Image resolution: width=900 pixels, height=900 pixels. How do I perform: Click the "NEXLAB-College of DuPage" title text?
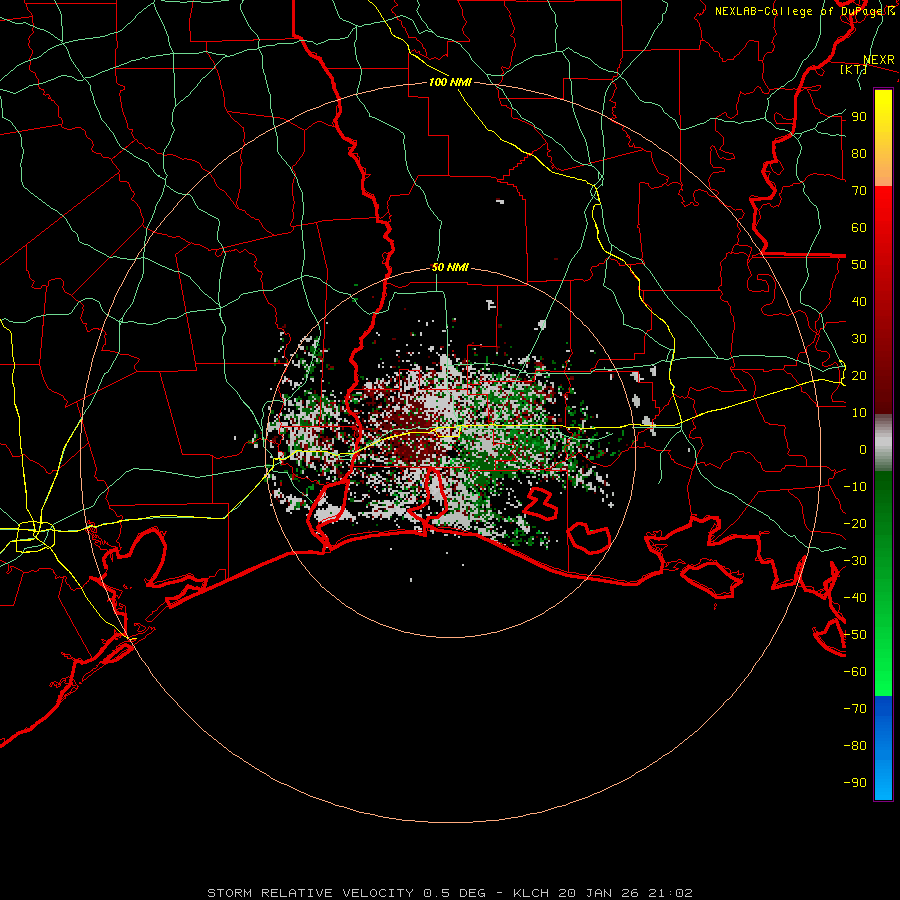(800, 11)
